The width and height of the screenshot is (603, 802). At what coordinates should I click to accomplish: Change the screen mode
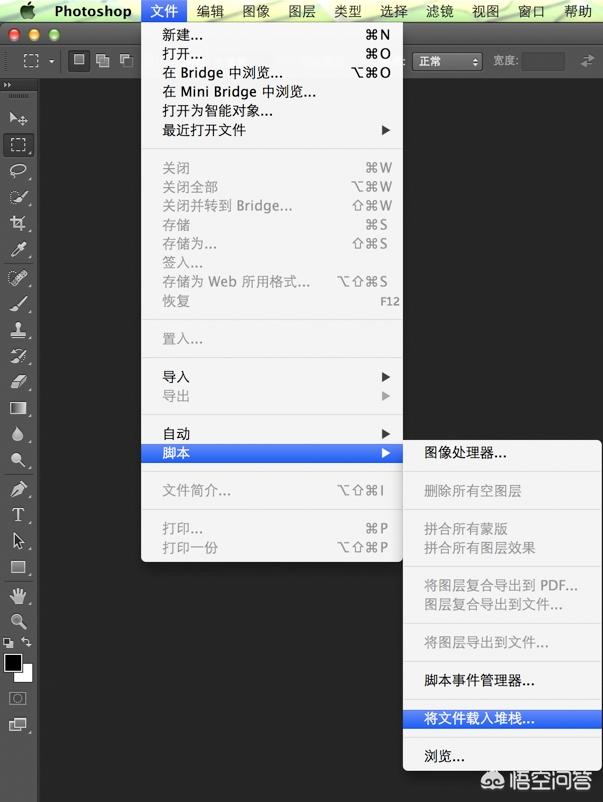tap(18, 724)
